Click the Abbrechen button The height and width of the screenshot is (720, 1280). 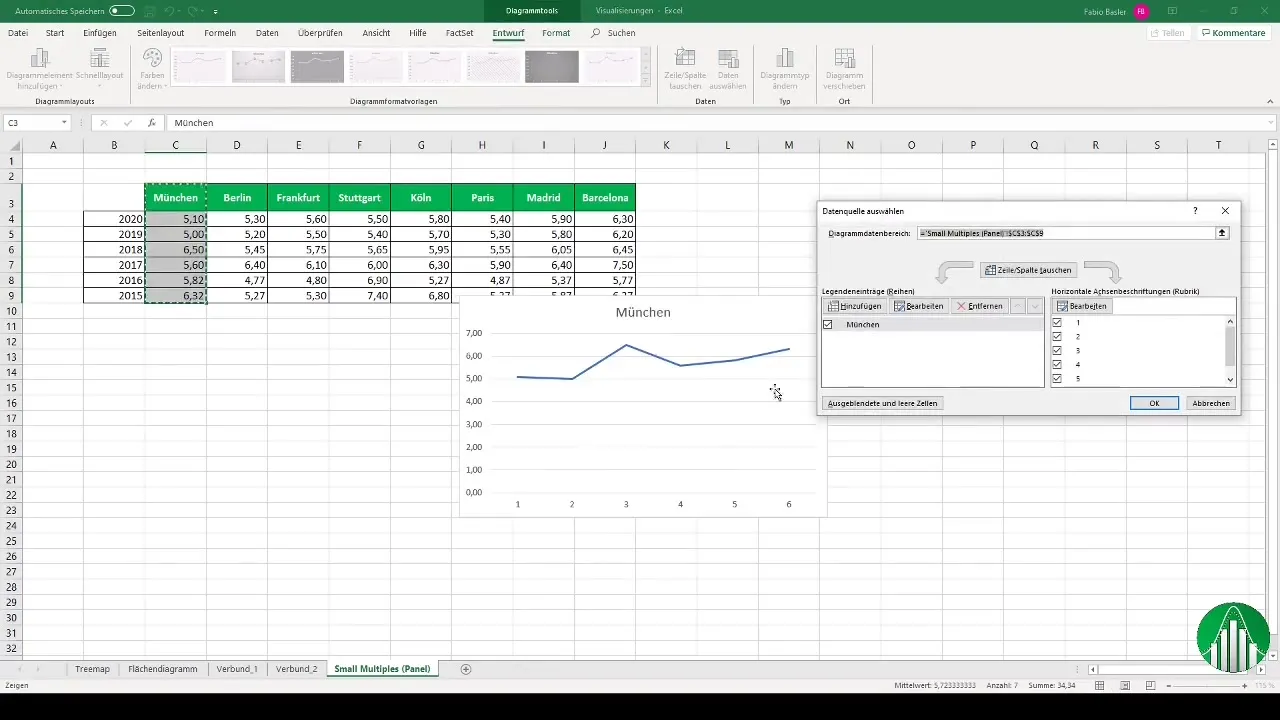coord(1211,403)
